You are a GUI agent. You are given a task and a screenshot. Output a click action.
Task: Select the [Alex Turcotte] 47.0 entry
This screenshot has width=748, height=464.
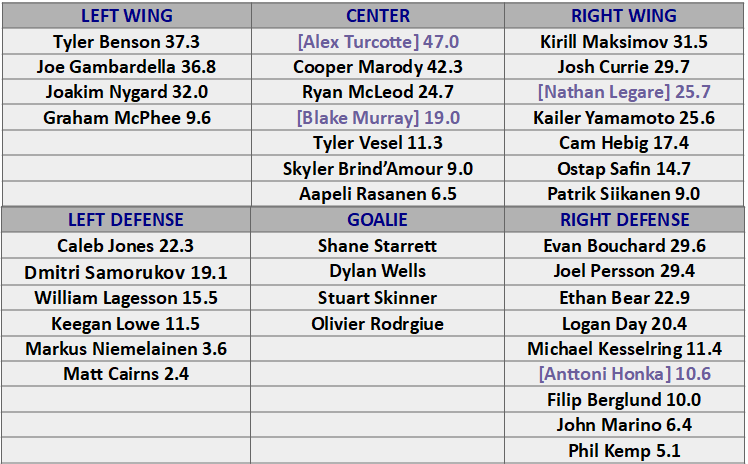click(x=377, y=41)
